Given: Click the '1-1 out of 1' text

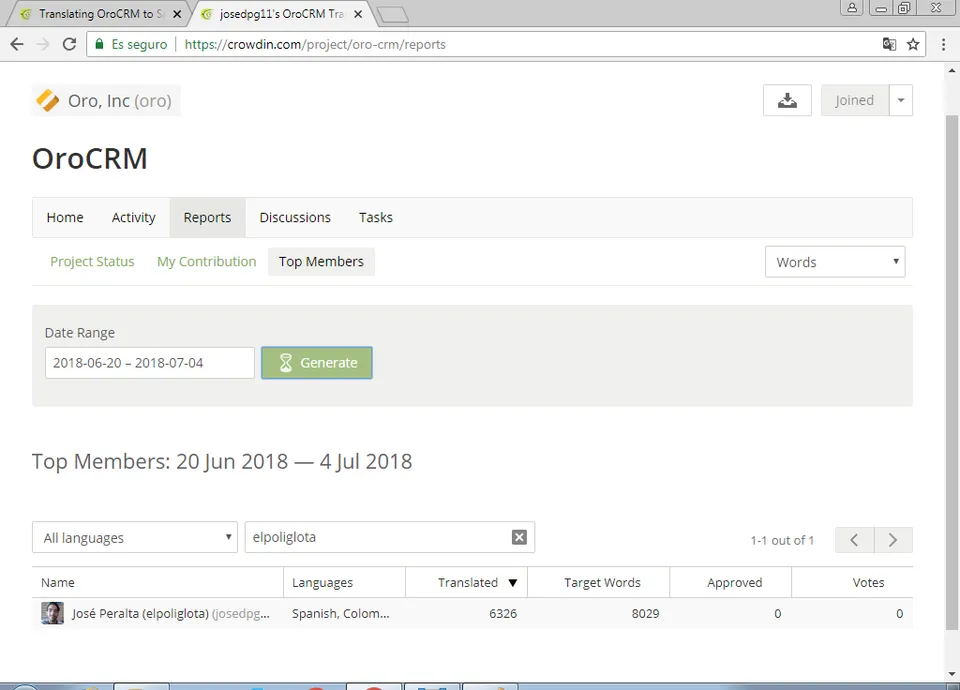Looking at the screenshot, I should (782, 541).
